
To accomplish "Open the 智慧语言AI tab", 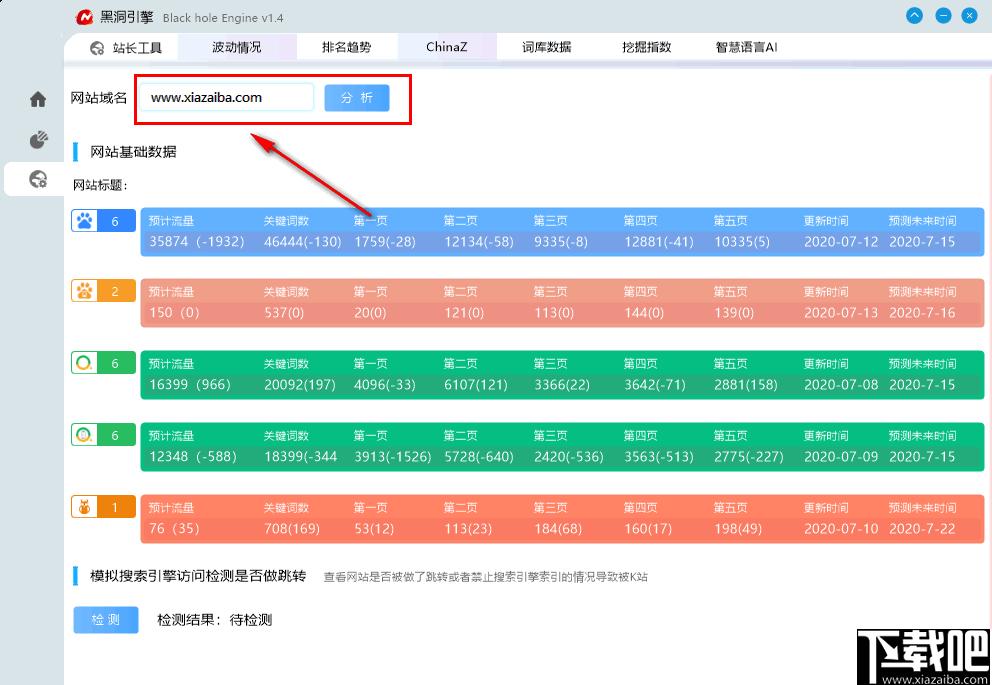I will 747,47.
